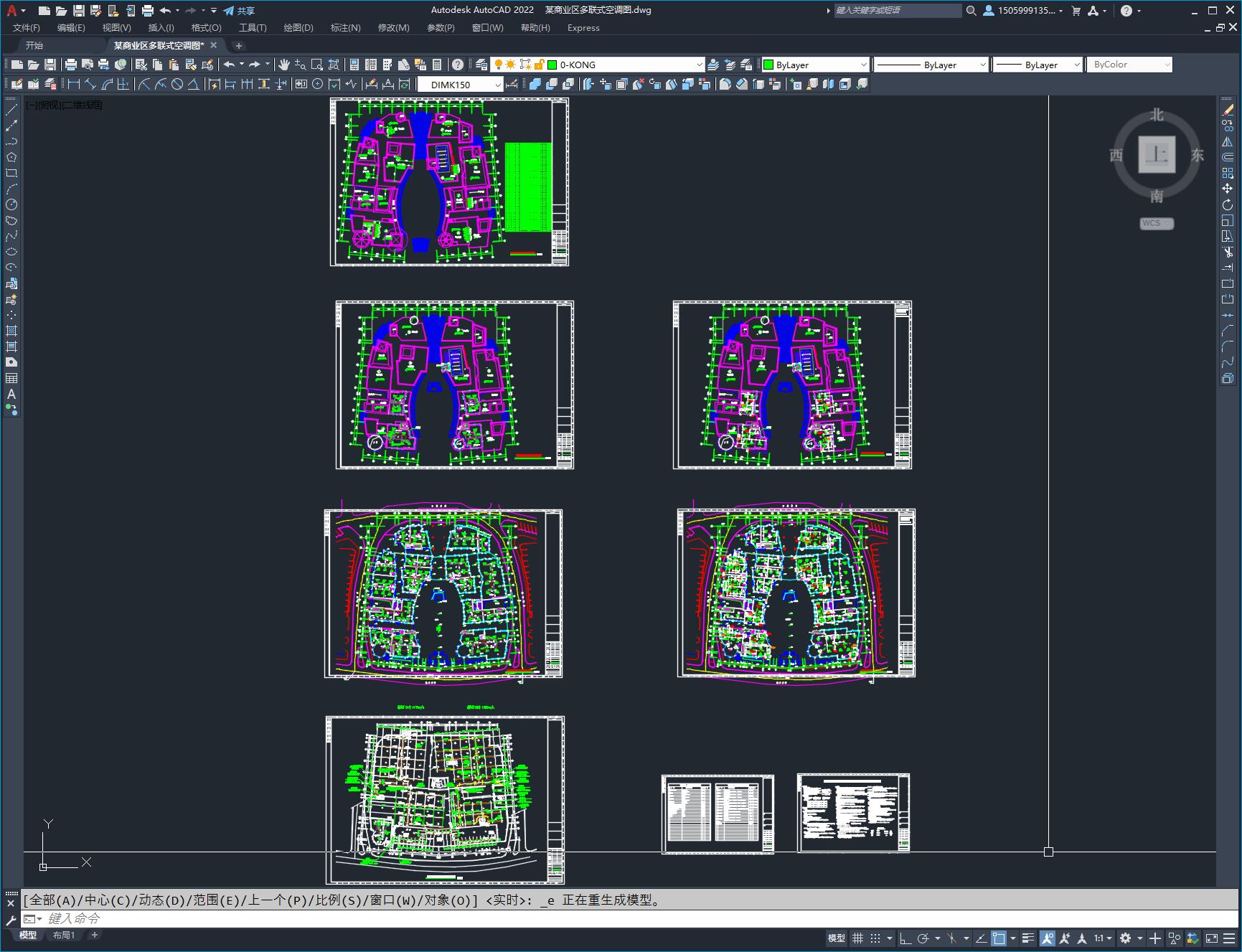Viewport: 1242px width, 952px height.
Task: Open the 0-KONG layer dropdown
Action: click(x=700, y=65)
